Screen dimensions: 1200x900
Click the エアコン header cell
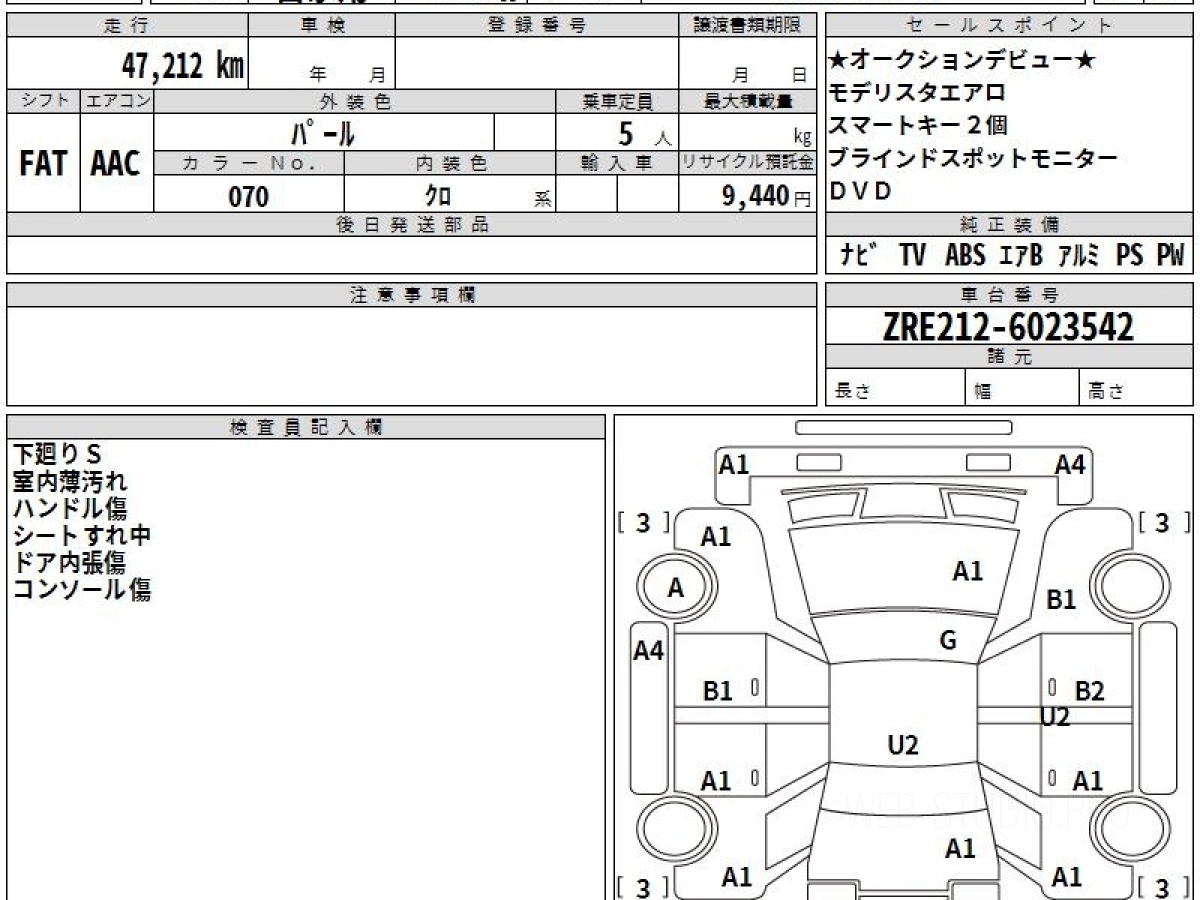[x=117, y=101]
